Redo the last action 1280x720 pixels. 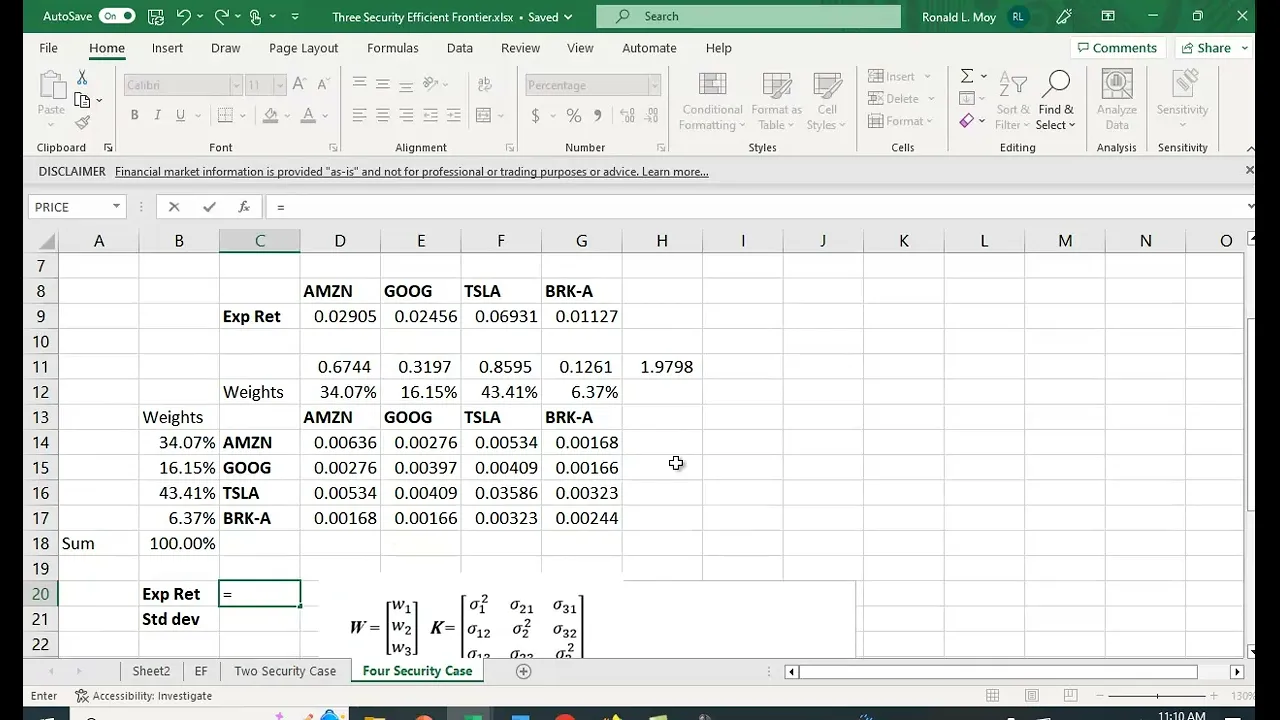coord(221,16)
